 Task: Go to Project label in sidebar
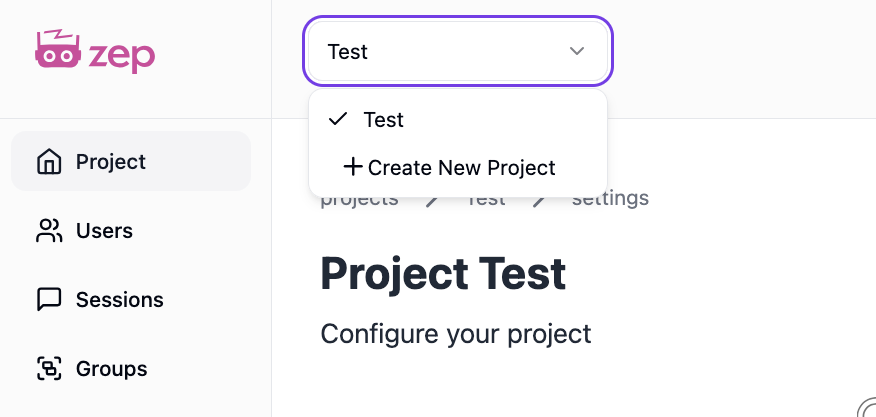click(111, 162)
